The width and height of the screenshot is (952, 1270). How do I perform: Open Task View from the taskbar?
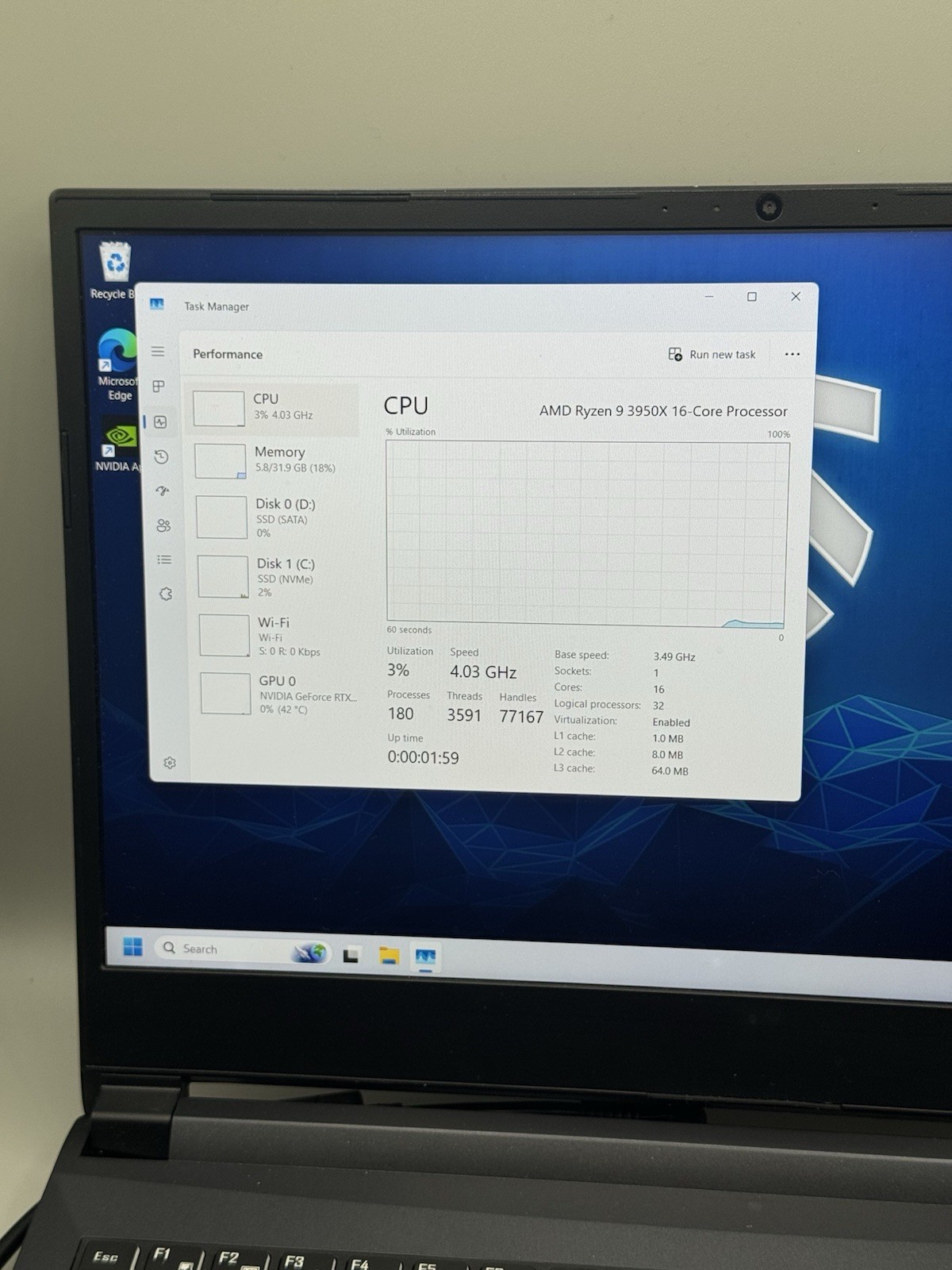(x=351, y=955)
